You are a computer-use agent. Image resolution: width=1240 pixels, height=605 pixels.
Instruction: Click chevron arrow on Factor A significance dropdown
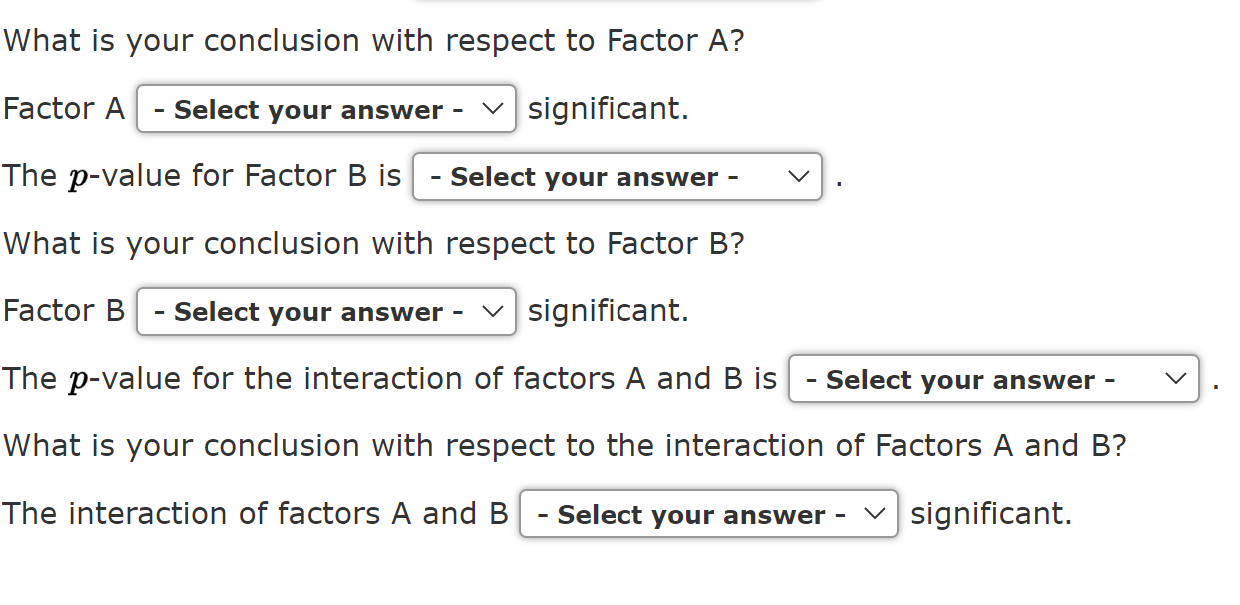click(491, 109)
